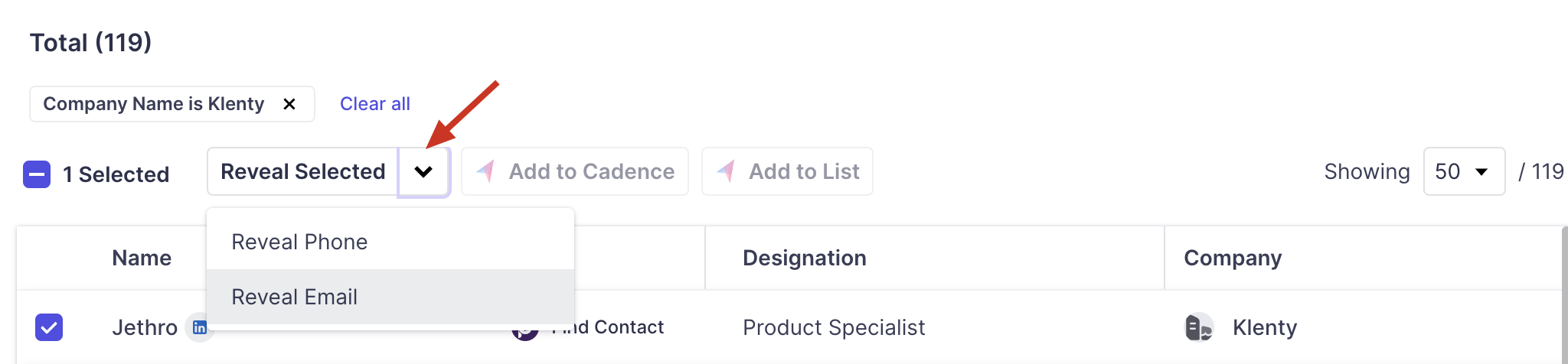Toggle the select-all checkbox beside 1 Selected

pyautogui.click(x=37, y=174)
